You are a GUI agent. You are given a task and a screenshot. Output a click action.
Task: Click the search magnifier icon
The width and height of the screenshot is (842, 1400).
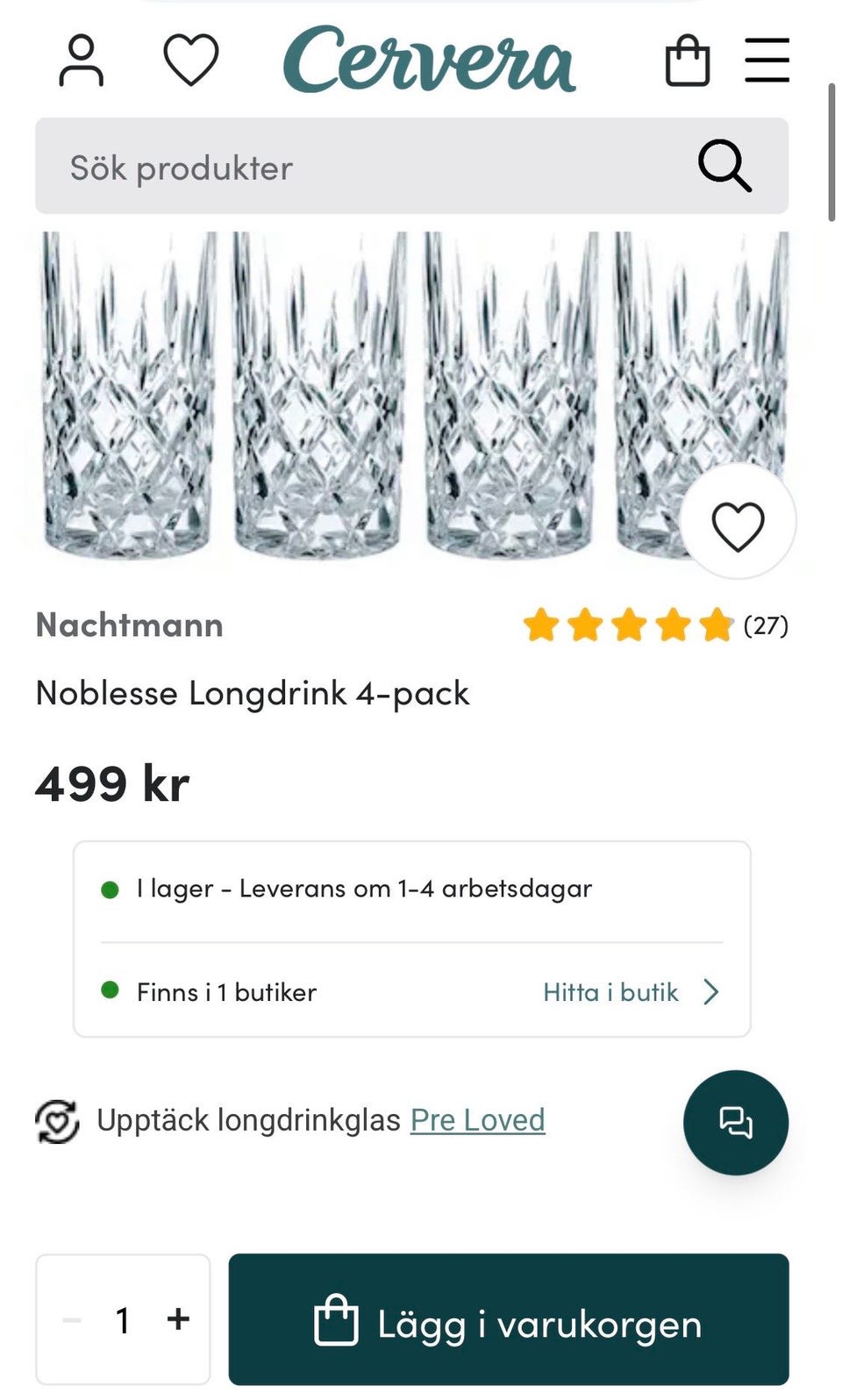[724, 166]
